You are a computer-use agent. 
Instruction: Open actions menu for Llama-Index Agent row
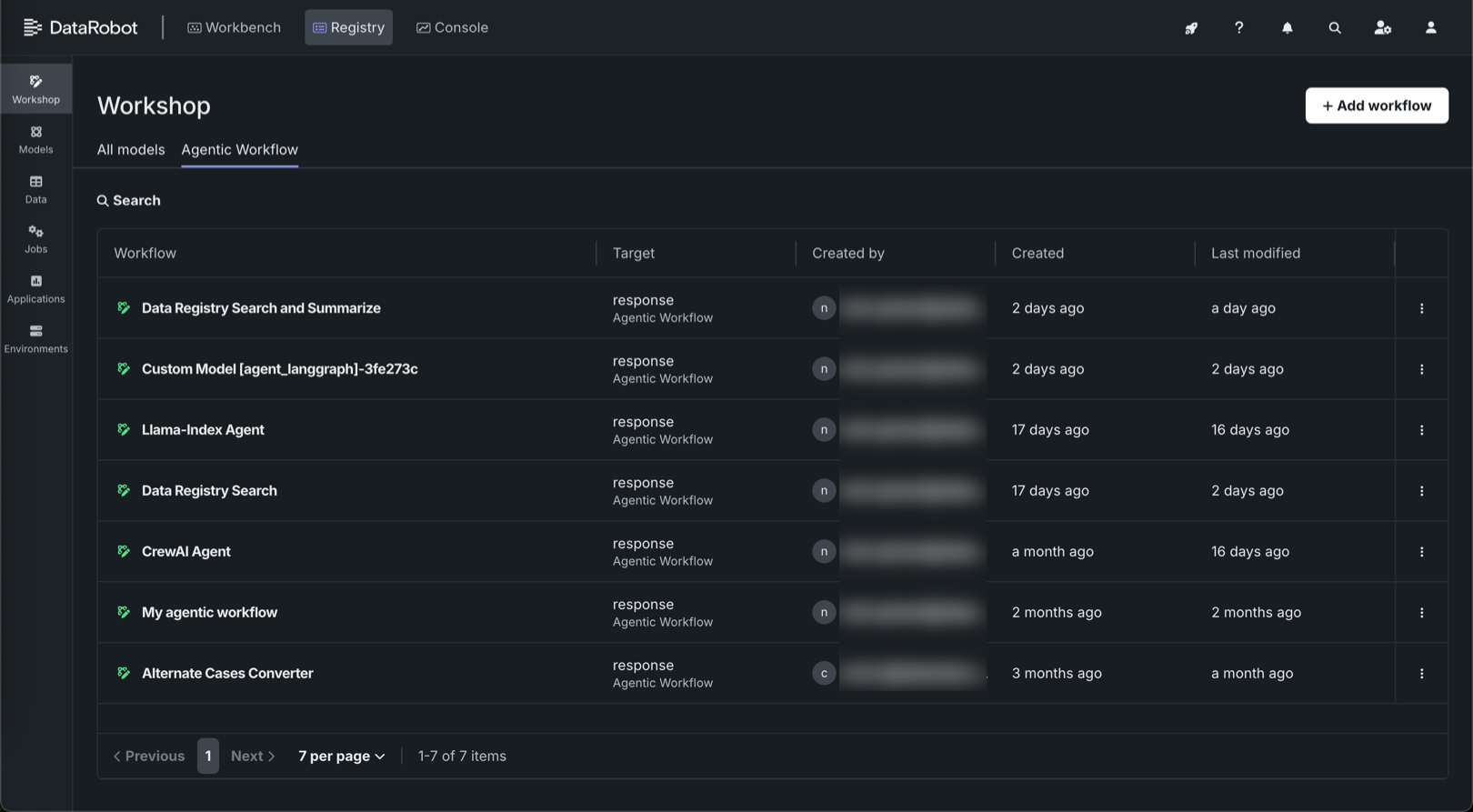point(1421,430)
